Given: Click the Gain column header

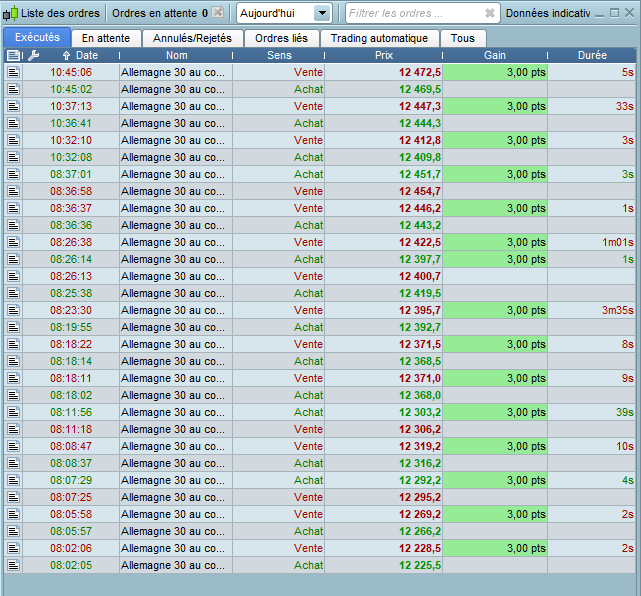Looking at the screenshot, I should click(494, 55).
